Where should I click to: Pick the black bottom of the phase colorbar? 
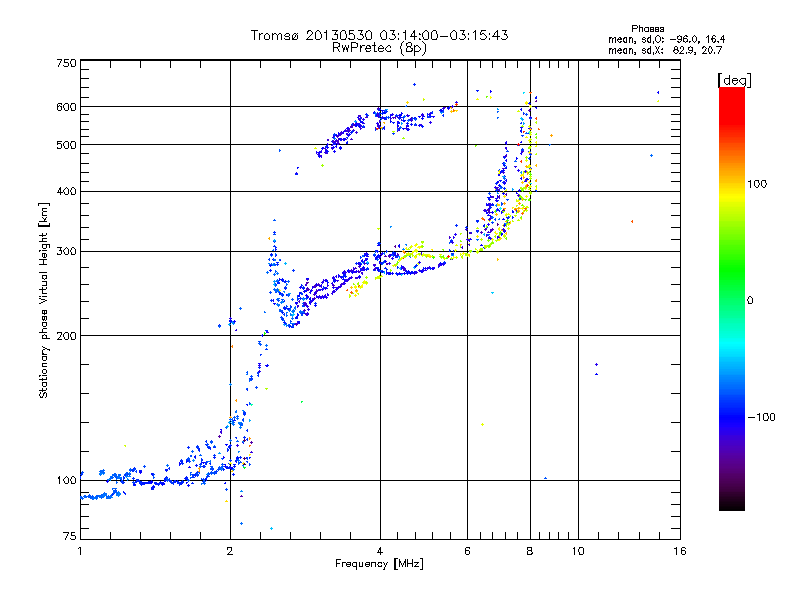[732, 503]
